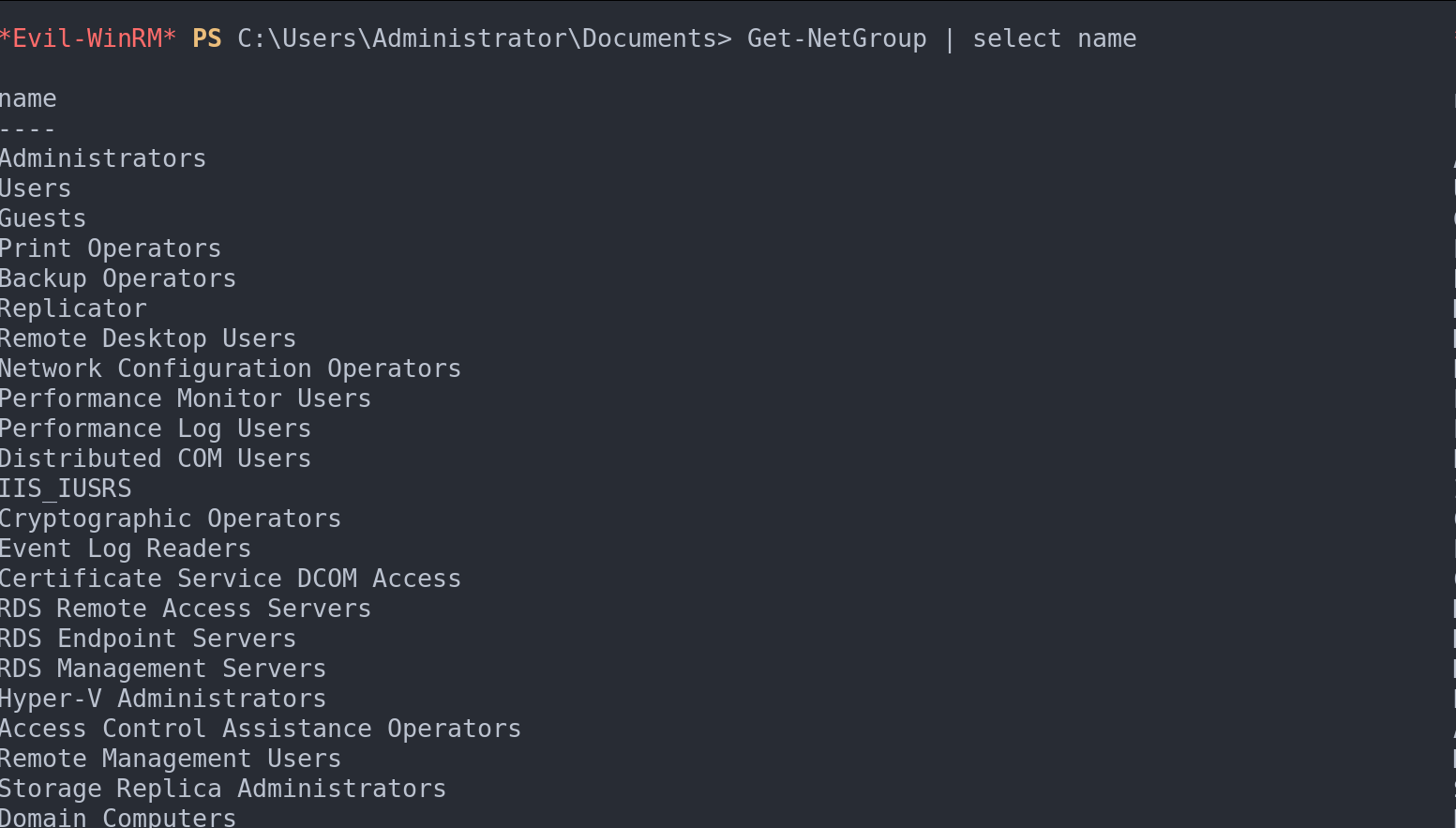Click the Guests group entry
The image size is (1456, 828).
43,218
